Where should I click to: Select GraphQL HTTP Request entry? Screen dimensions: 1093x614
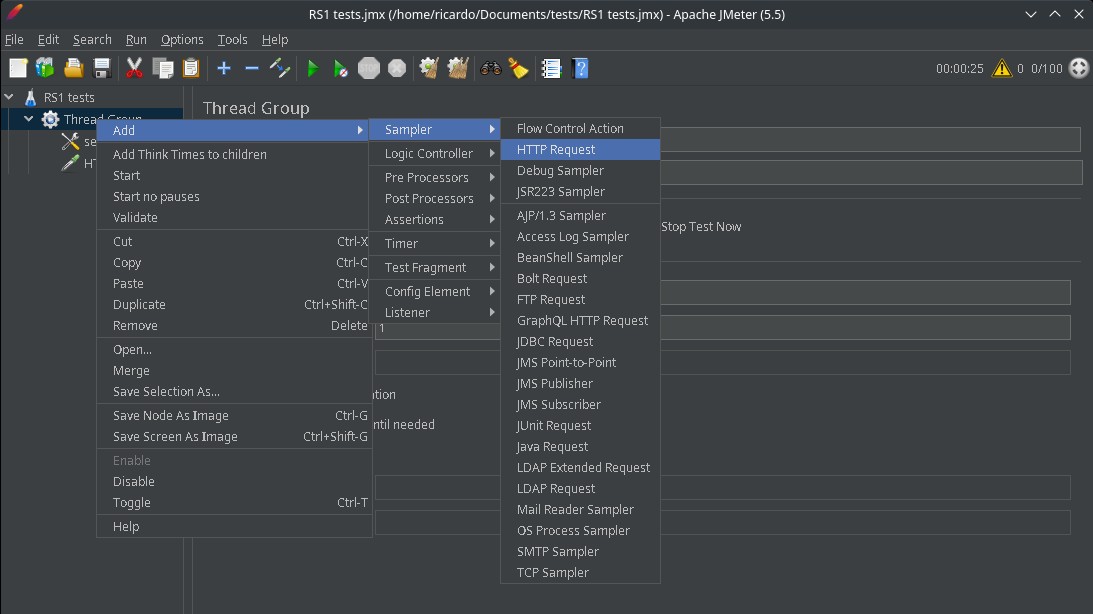pos(580,321)
